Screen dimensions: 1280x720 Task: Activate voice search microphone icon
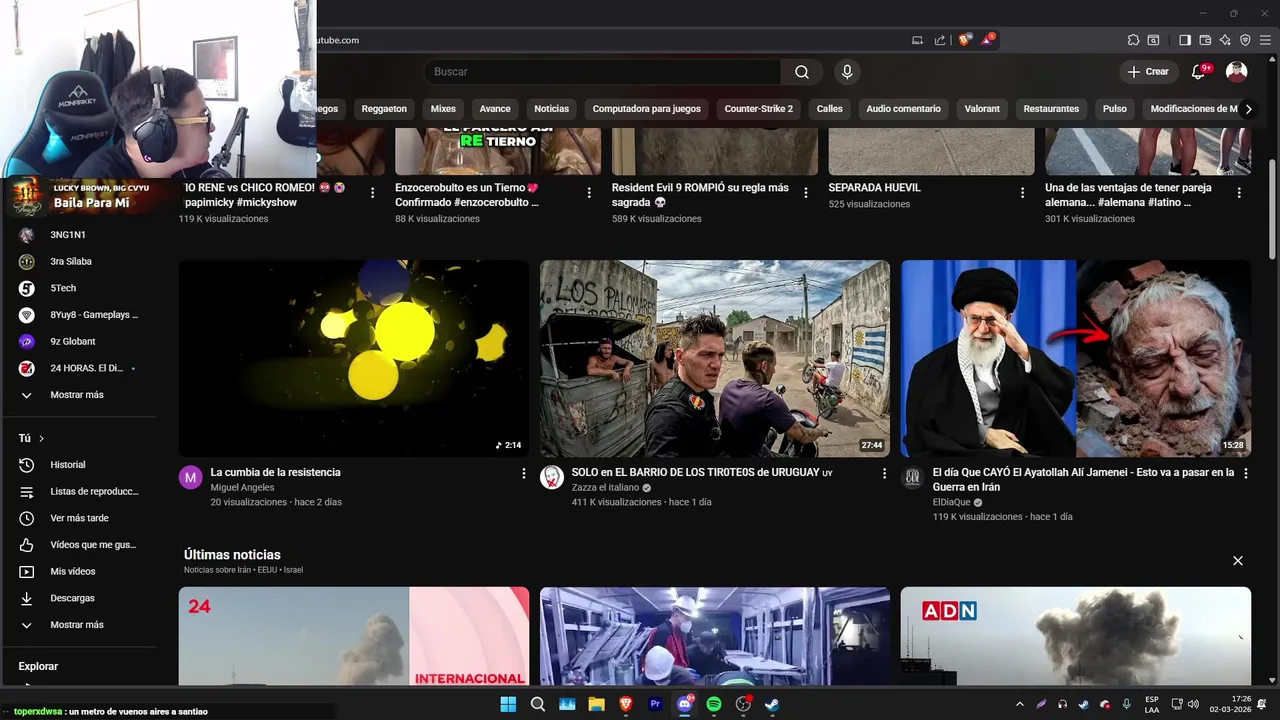847,72
